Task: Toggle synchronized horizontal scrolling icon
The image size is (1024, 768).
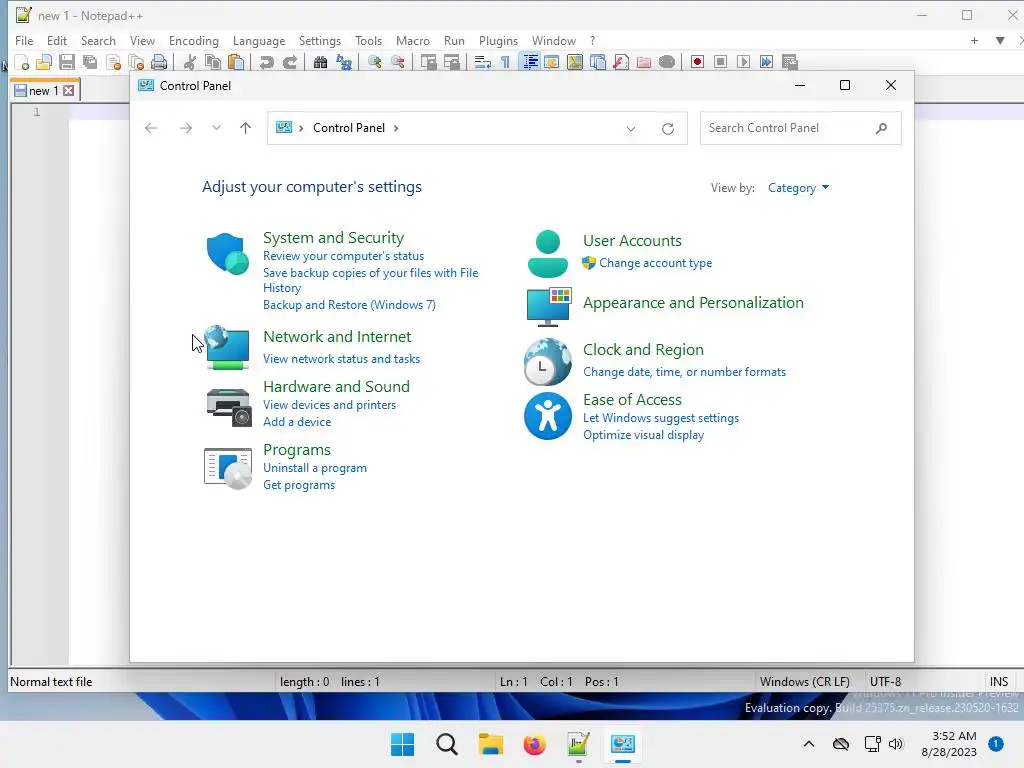Action: click(452, 62)
